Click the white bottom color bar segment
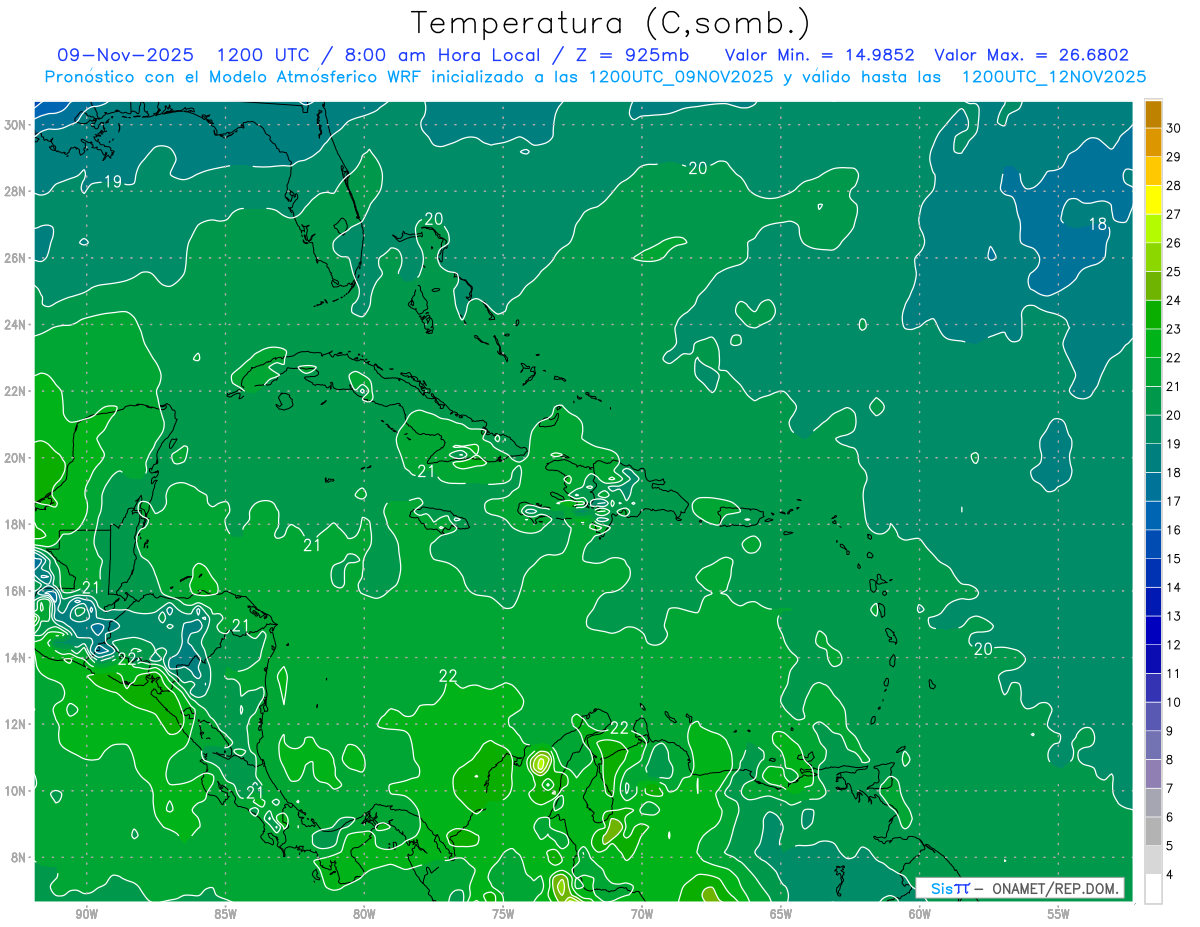Image resolution: width=1200 pixels, height=927 pixels. click(1154, 889)
